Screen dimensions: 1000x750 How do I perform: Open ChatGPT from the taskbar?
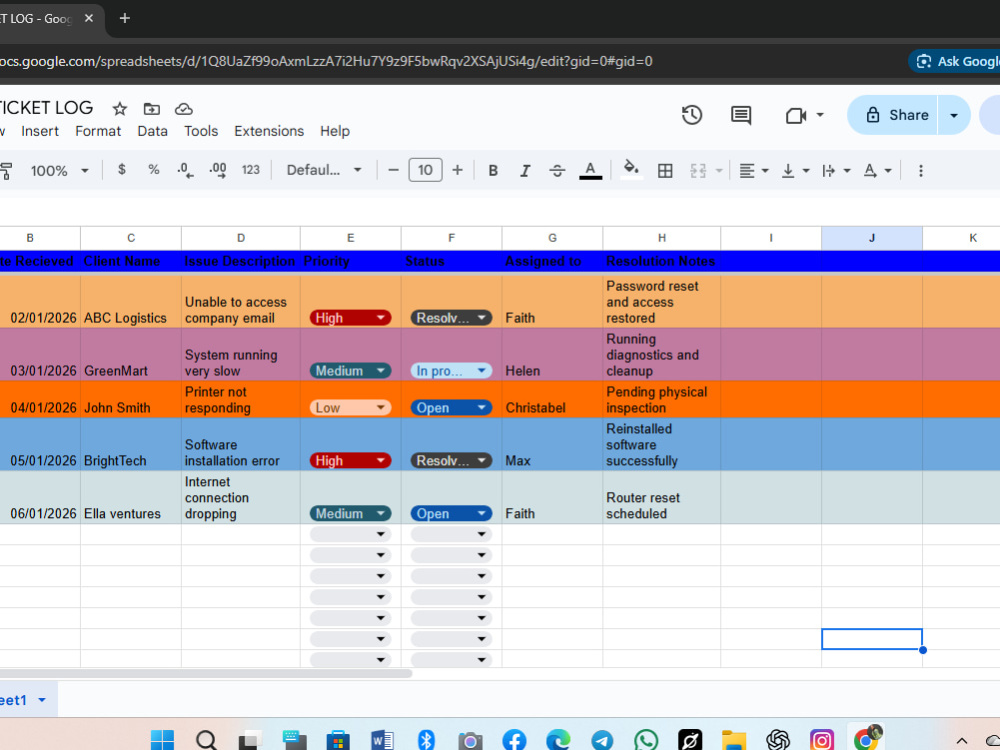(x=778, y=740)
